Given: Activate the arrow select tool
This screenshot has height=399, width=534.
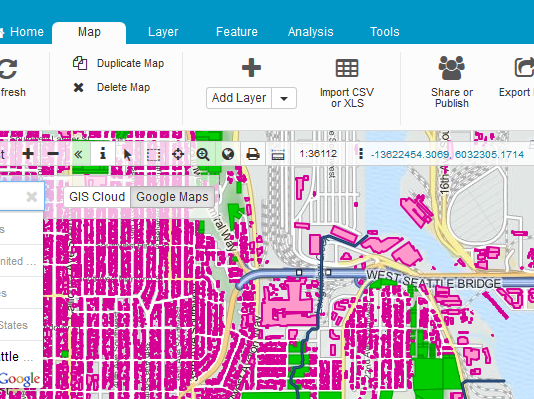Looking at the screenshot, I should pyautogui.click(x=128, y=154).
